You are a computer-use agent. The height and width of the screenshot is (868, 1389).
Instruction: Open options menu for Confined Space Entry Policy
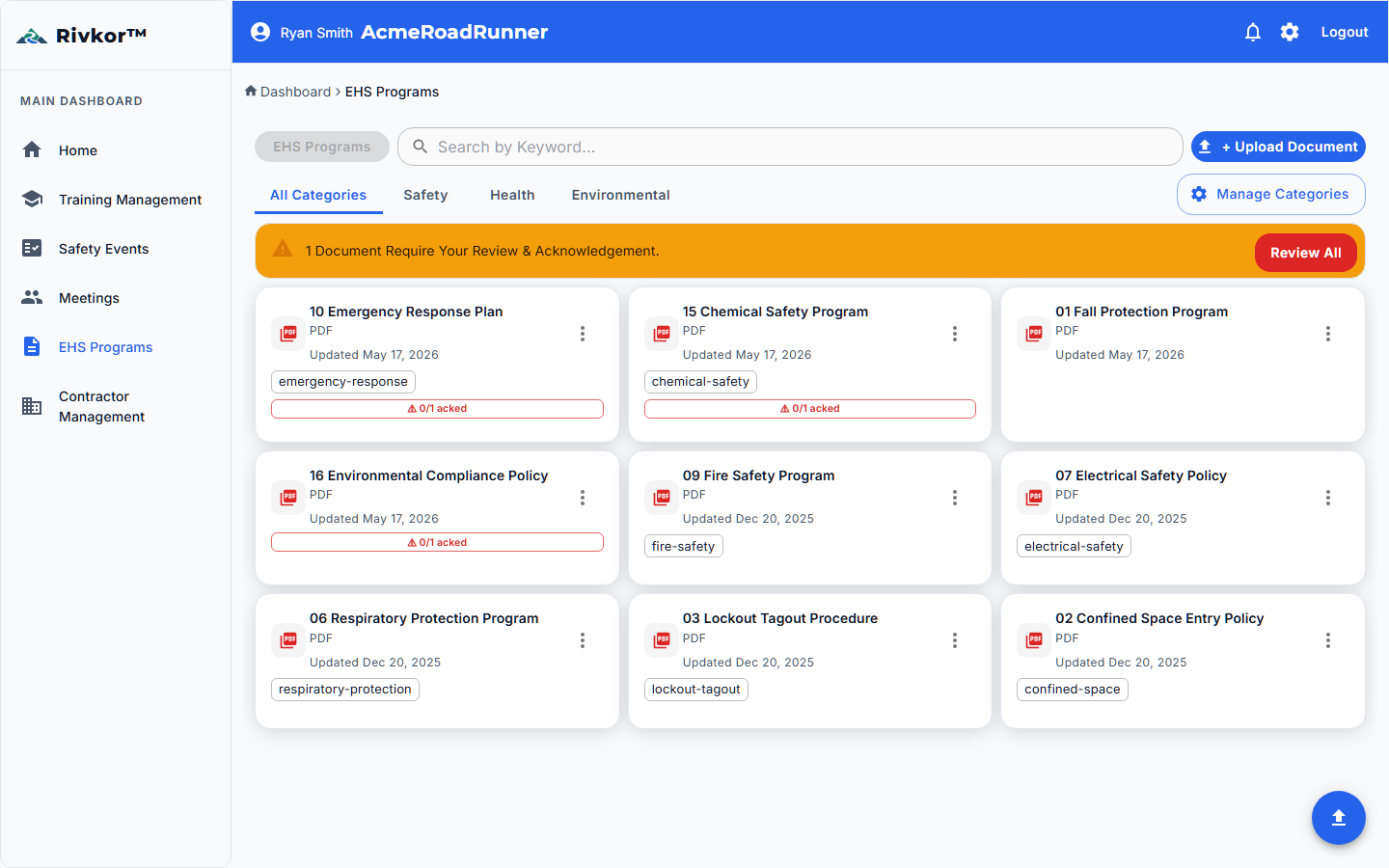click(x=1328, y=640)
